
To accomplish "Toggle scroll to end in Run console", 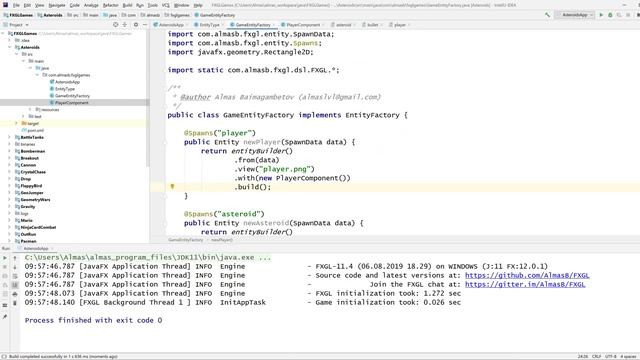I will coord(15,285).
